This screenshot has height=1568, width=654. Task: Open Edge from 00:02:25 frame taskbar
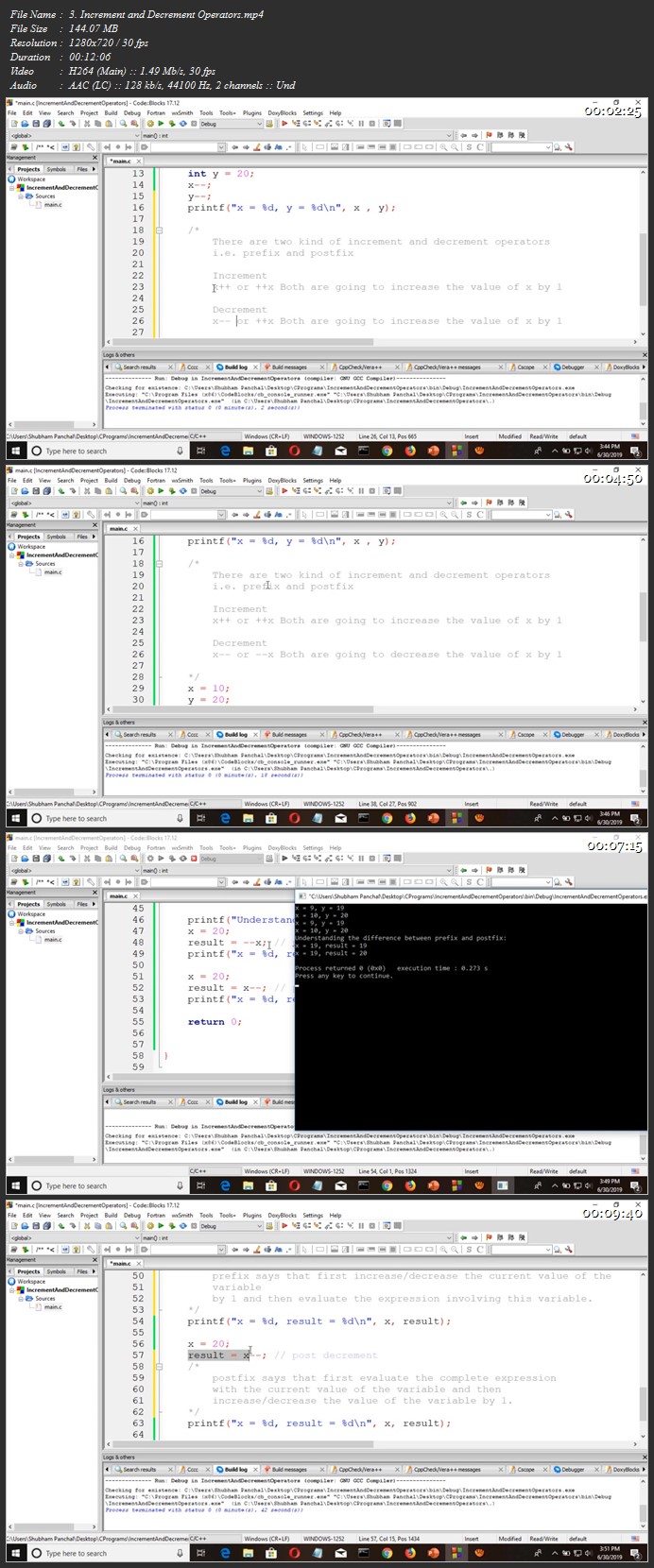pyautogui.click(x=225, y=451)
